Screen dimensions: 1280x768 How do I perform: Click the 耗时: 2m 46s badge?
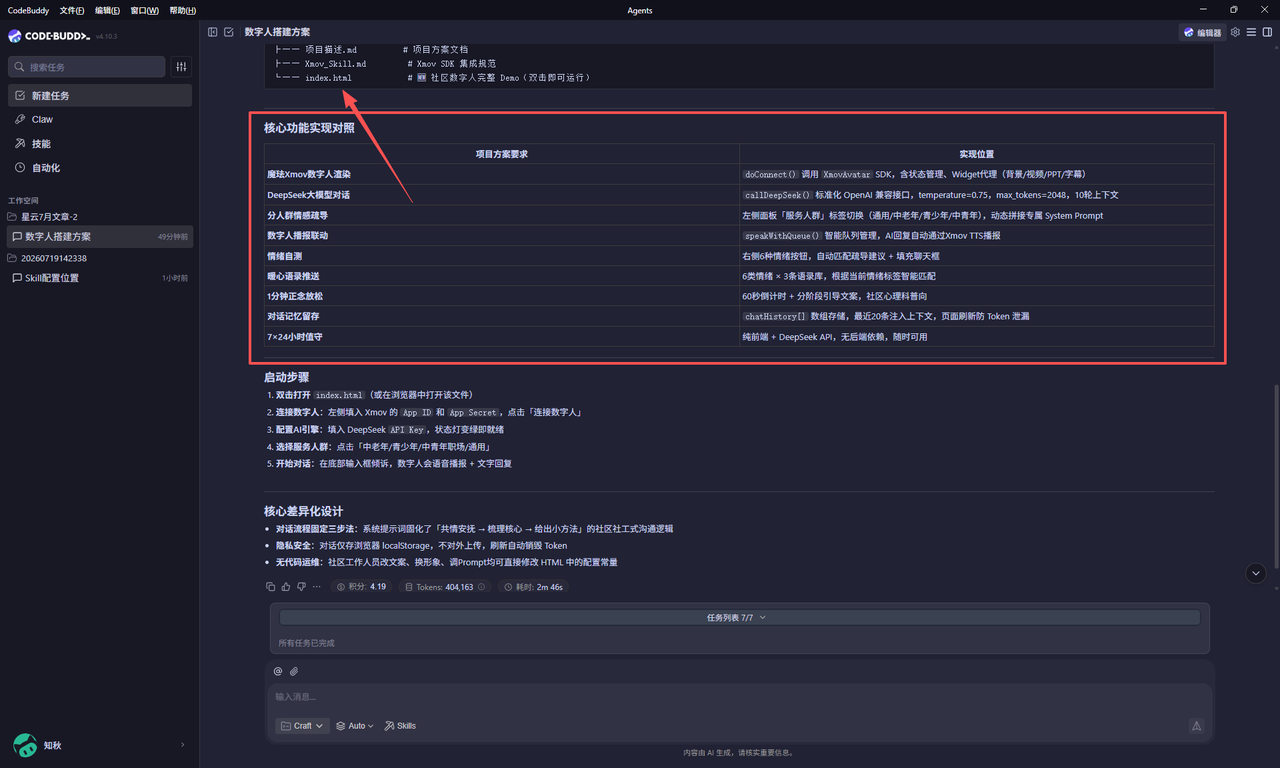coord(533,587)
